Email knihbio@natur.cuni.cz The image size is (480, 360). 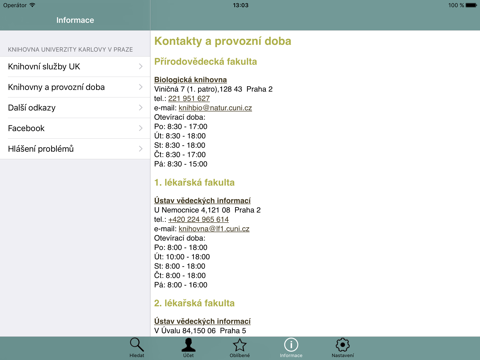tap(215, 108)
